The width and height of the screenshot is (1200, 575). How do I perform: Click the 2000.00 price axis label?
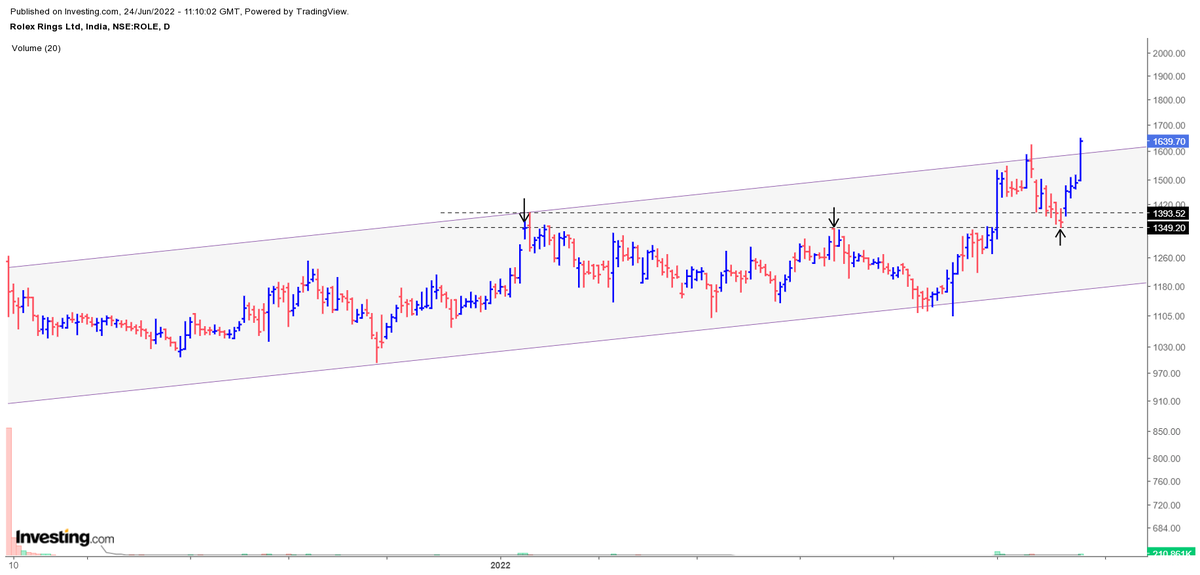[1168, 53]
